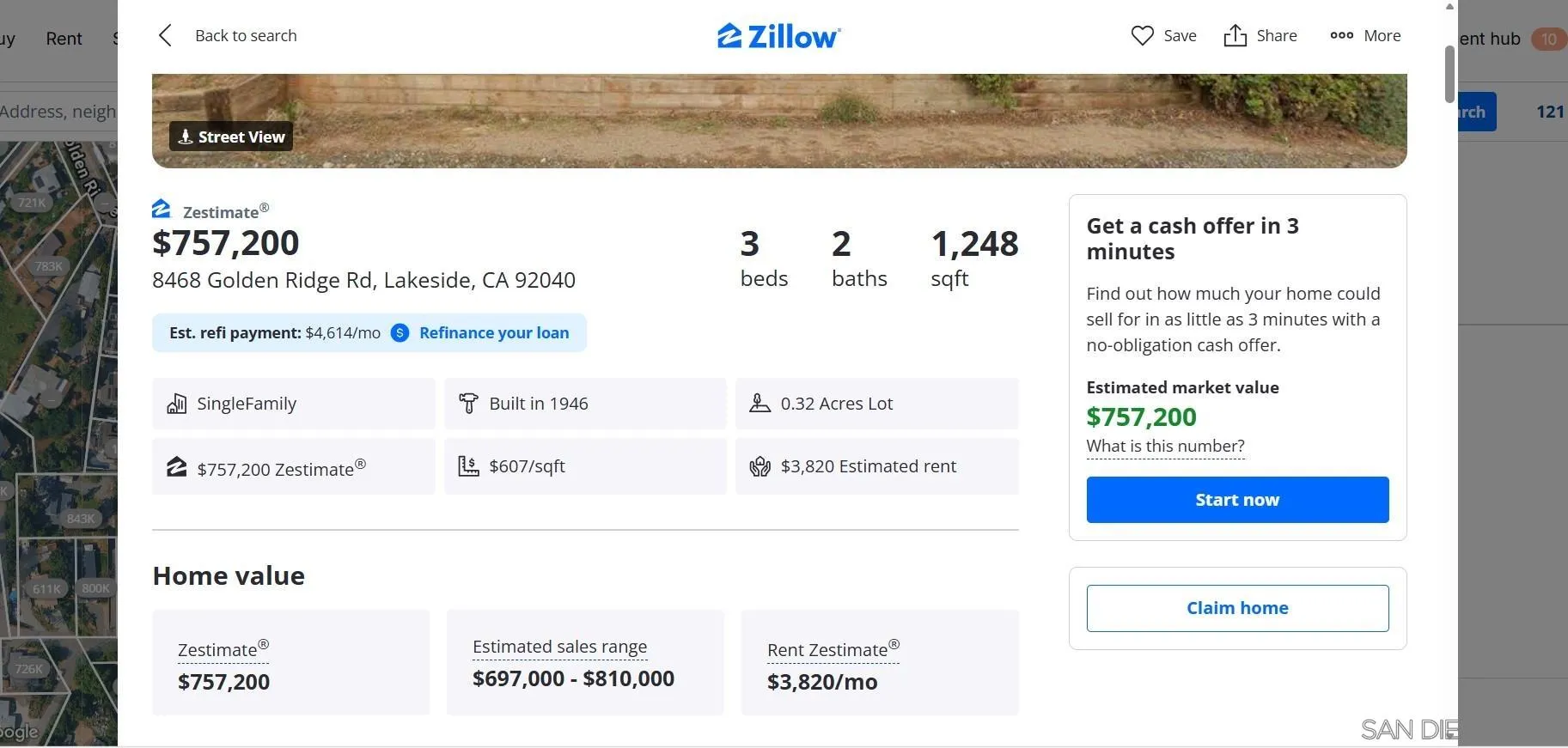Click the Claim home button

(x=1236, y=607)
